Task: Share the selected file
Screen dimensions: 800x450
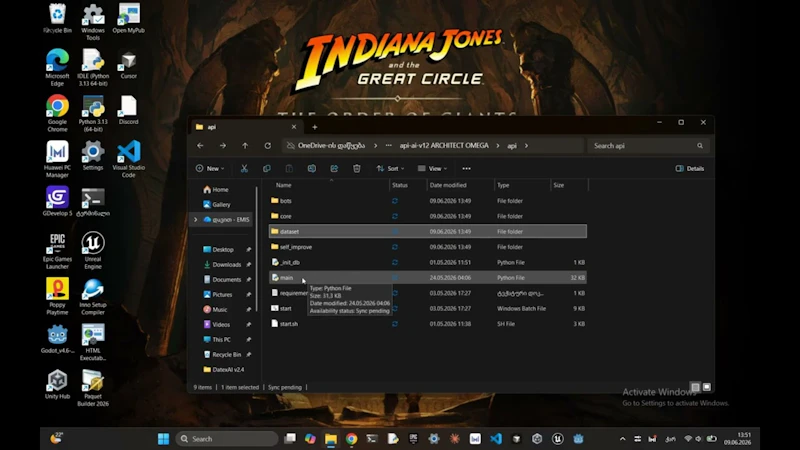Action: click(334, 168)
